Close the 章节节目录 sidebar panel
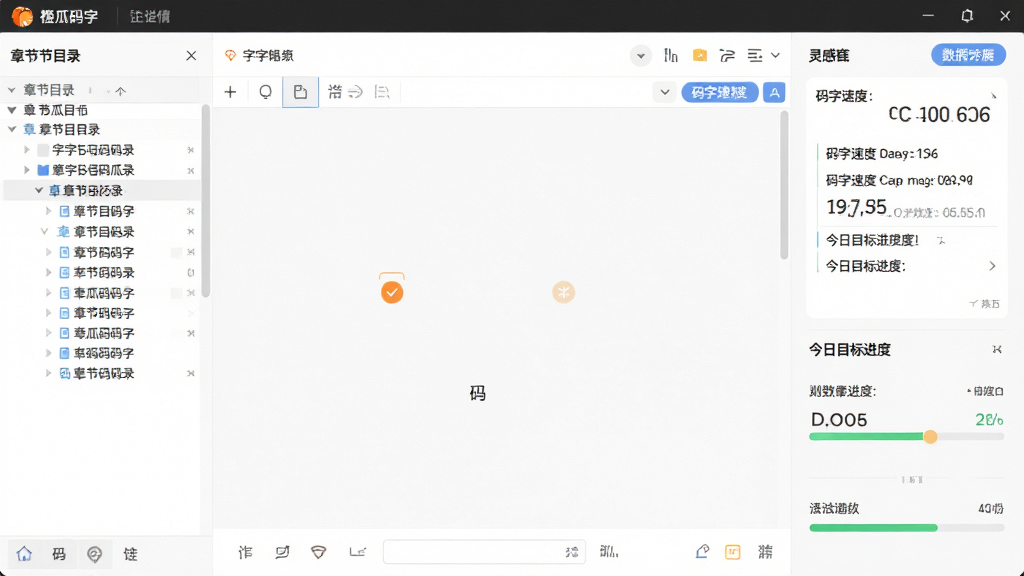The width and height of the screenshot is (1024, 576). [x=191, y=56]
